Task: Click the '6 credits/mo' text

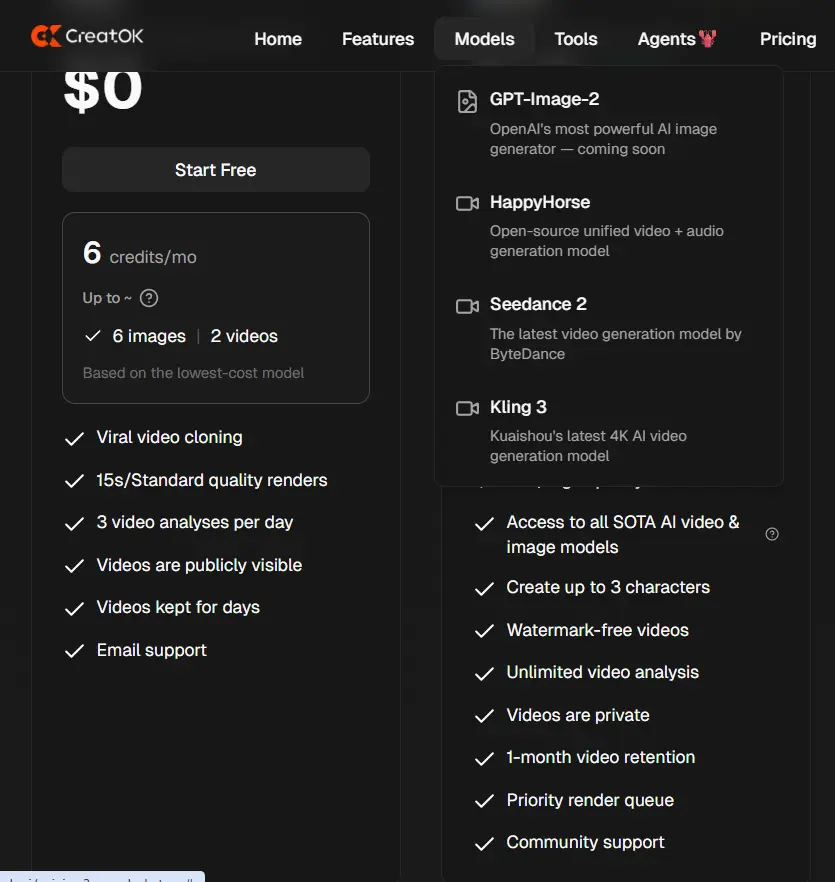Action: tap(140, 254)
